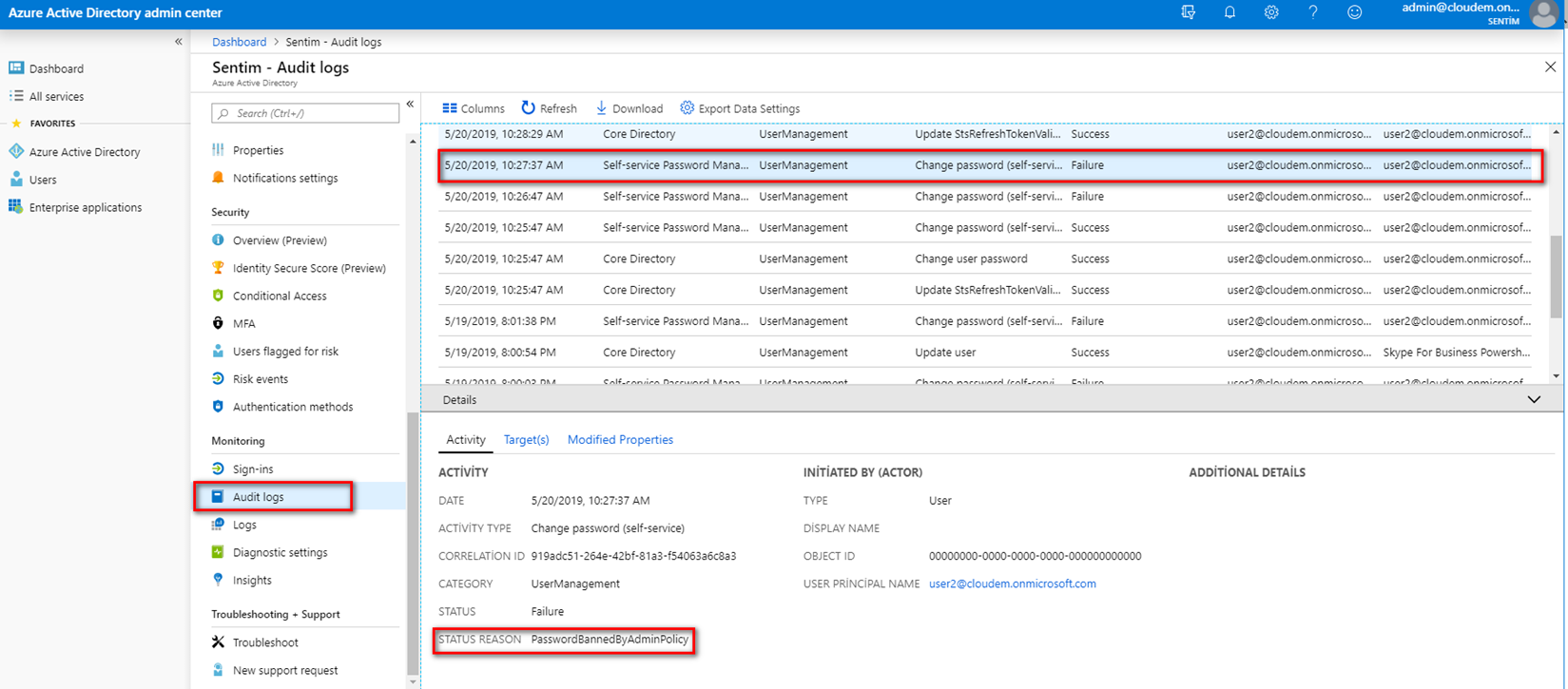
Task: Open the admin account avatar menu
Action: coord(1543,13)
